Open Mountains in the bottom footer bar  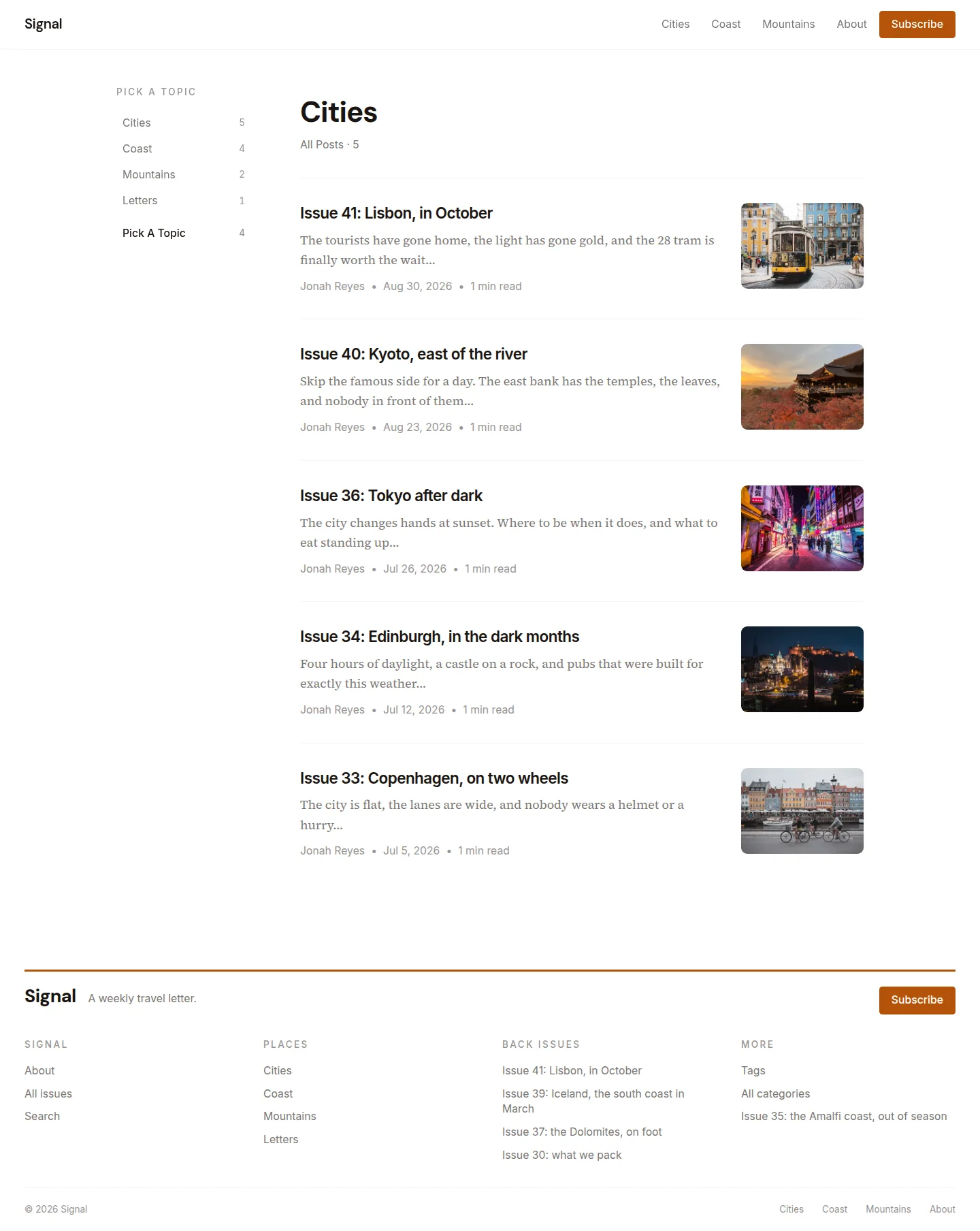pyautogui.click(x=888, y=1209)
